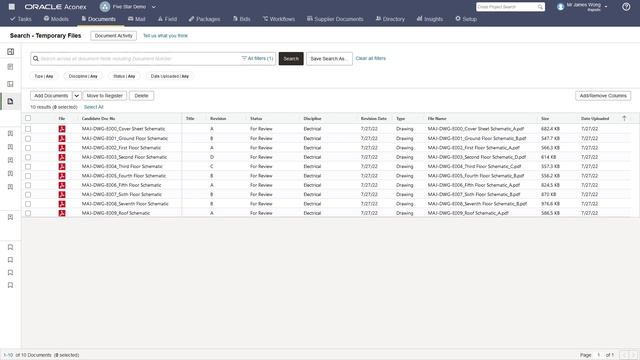Image resolution: width=640 pixels, height=360 pixels.
Task: Open the Status | Any filter chip
Action: 124,76
